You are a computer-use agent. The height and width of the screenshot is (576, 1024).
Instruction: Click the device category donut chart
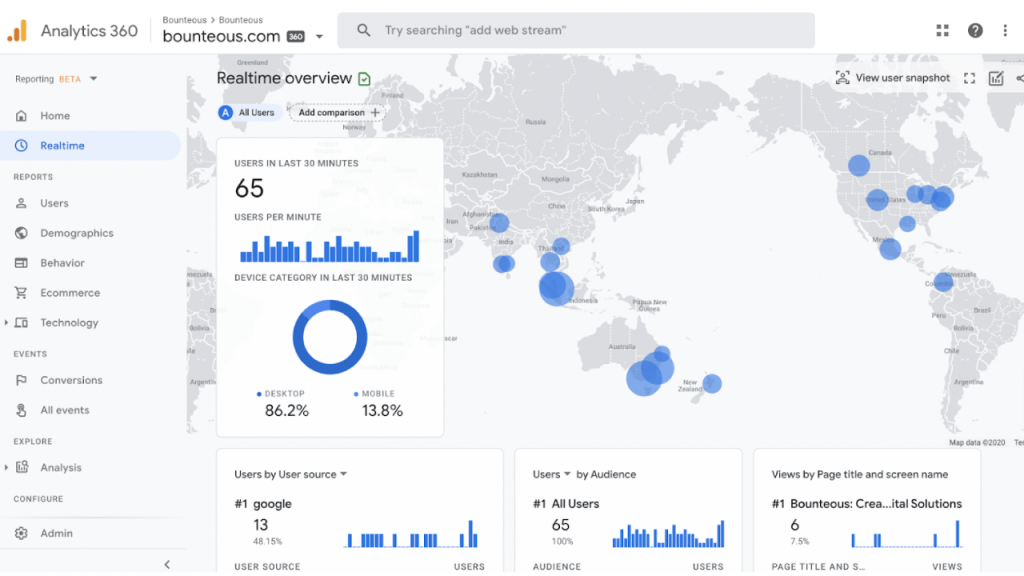click(x=330, y=337)
